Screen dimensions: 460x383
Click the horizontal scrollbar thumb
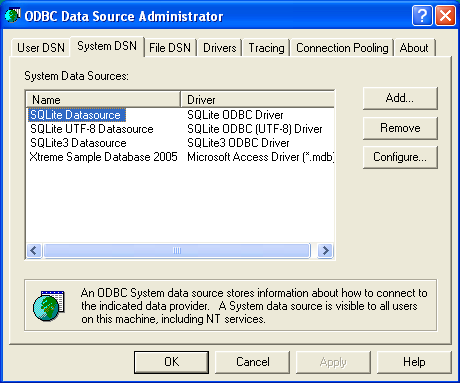177,250
